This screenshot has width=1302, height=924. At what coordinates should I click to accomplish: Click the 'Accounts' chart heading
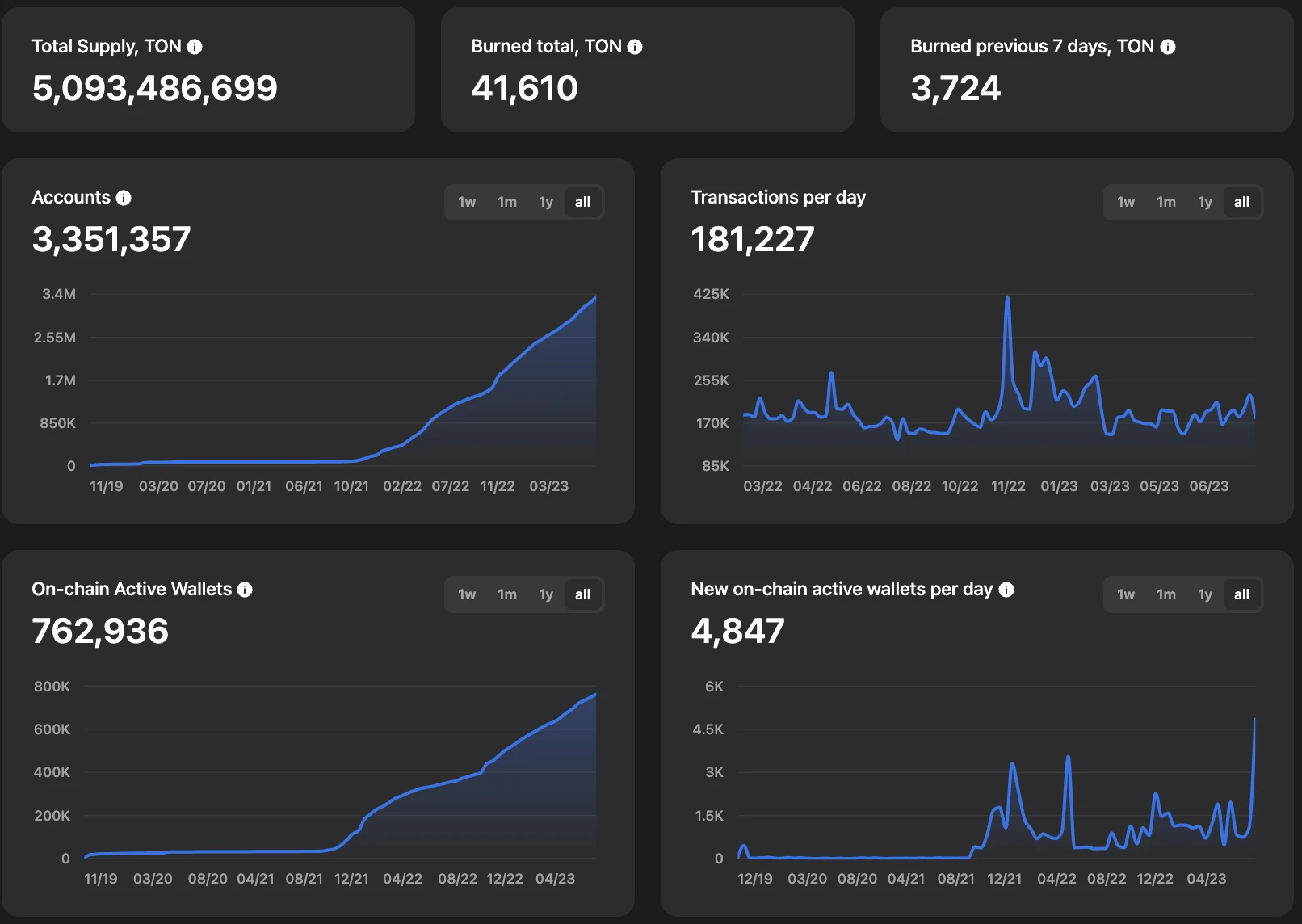point(71,198)
